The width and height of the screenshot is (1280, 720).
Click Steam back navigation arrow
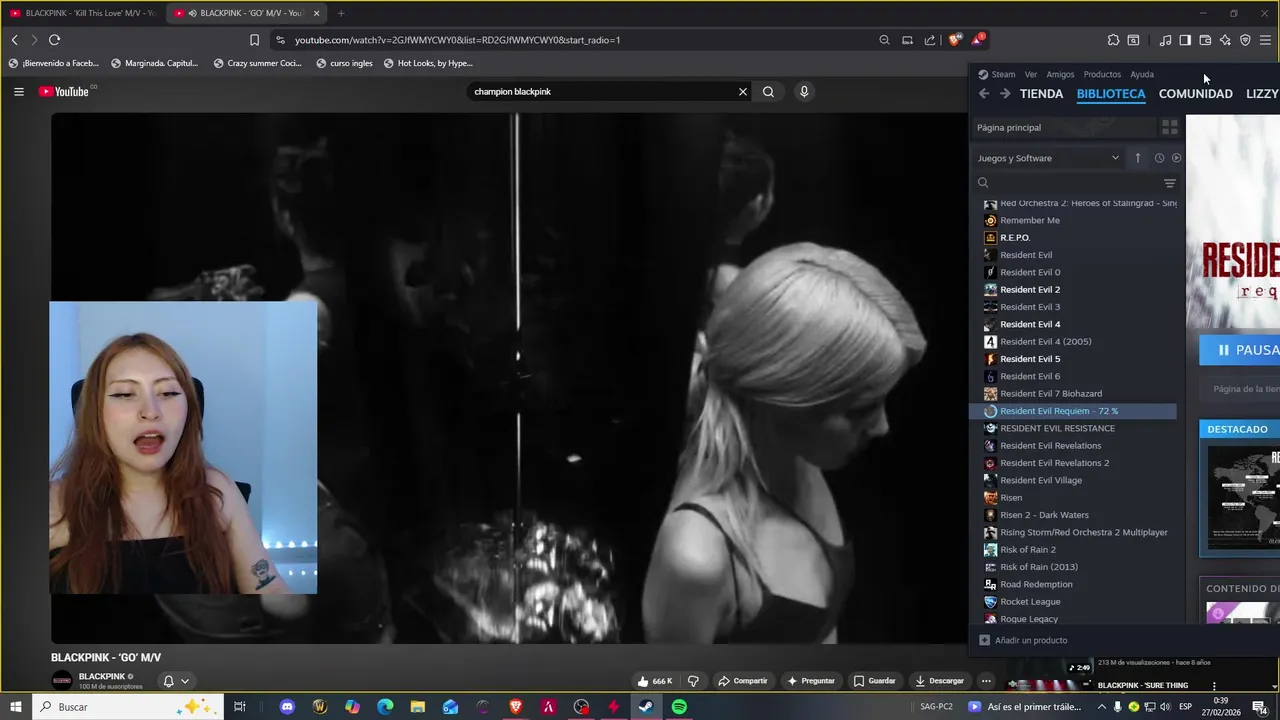(x=984, y=94)
